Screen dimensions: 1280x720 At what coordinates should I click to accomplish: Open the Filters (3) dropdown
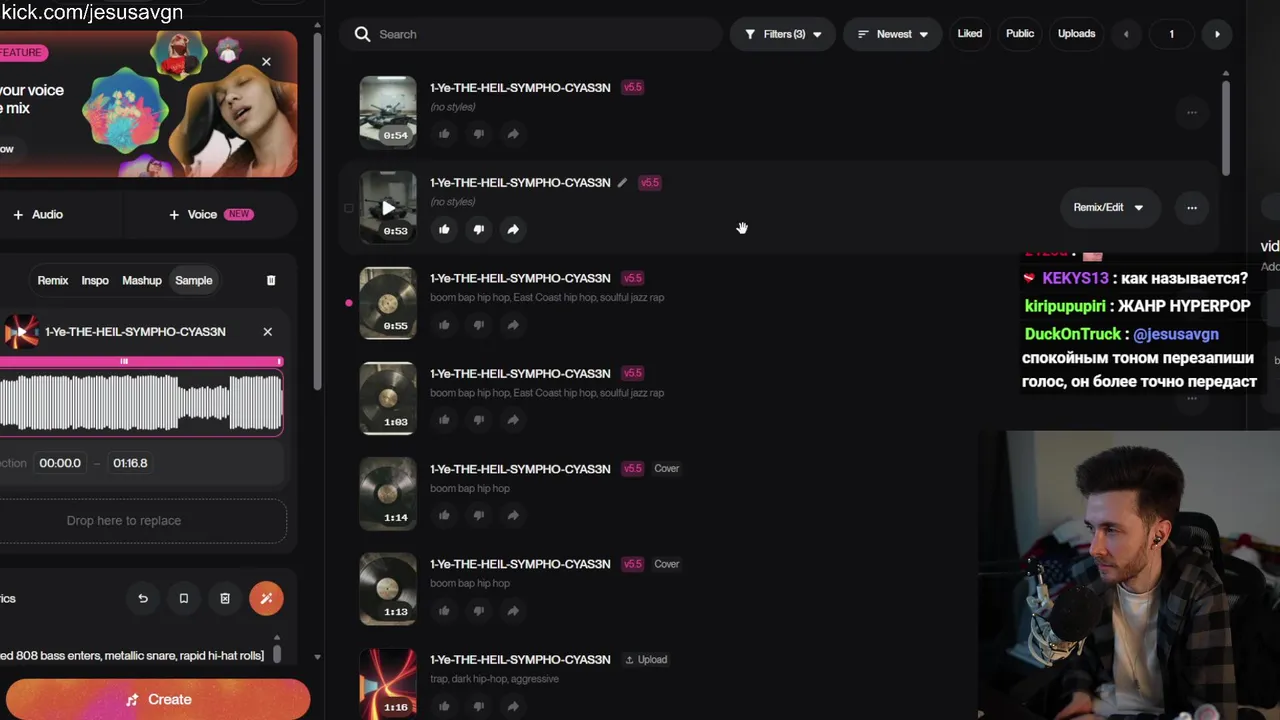(783, 34)
